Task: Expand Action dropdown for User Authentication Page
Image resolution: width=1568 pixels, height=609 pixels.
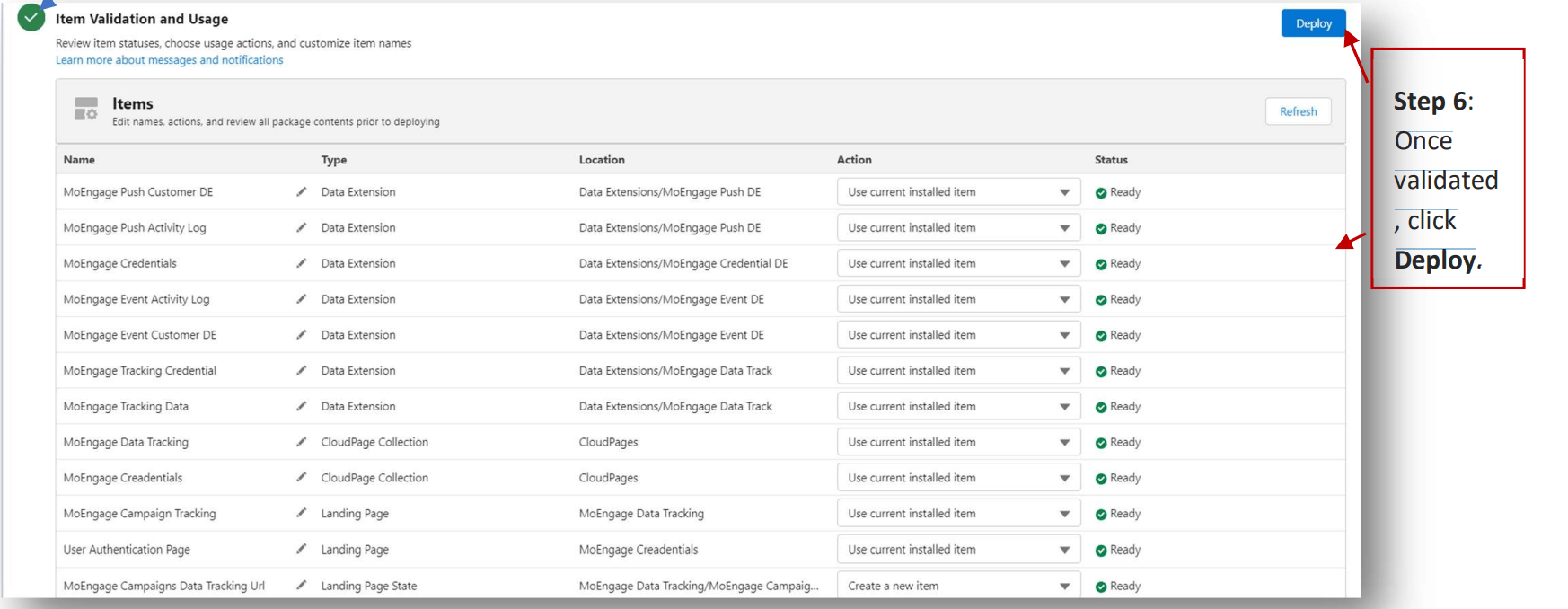Action: pyautogui.click(x=958, y=550)
